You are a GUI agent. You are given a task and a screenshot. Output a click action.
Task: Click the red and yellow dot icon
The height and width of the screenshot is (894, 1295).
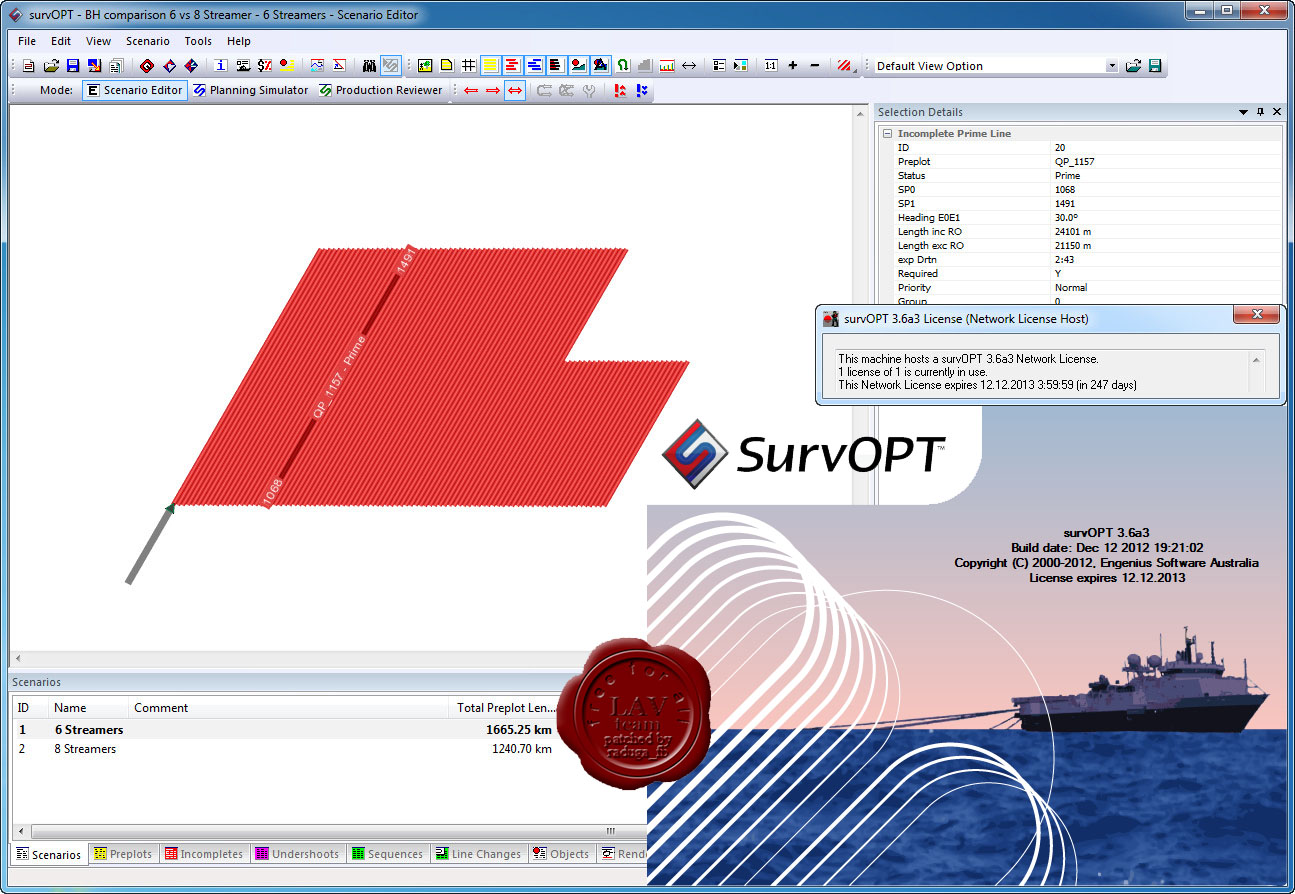[x=287, y=66]
